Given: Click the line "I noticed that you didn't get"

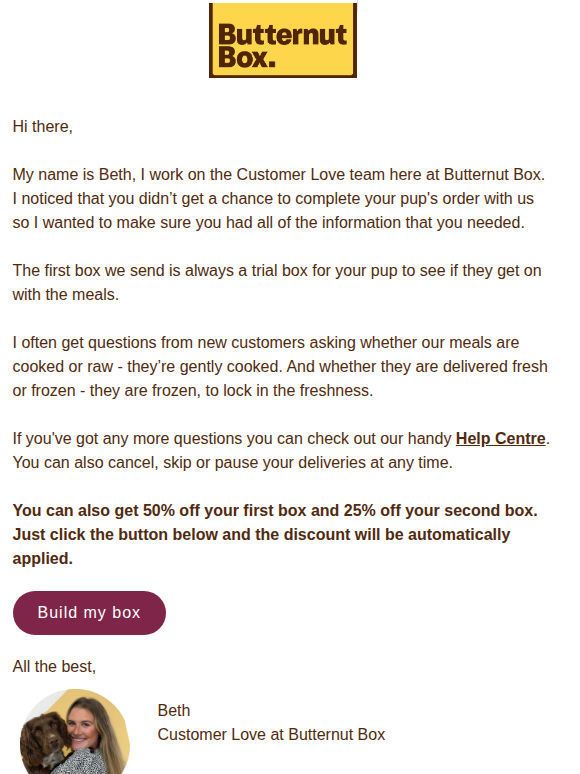Looking at the screenshot, I should point(273,198).
